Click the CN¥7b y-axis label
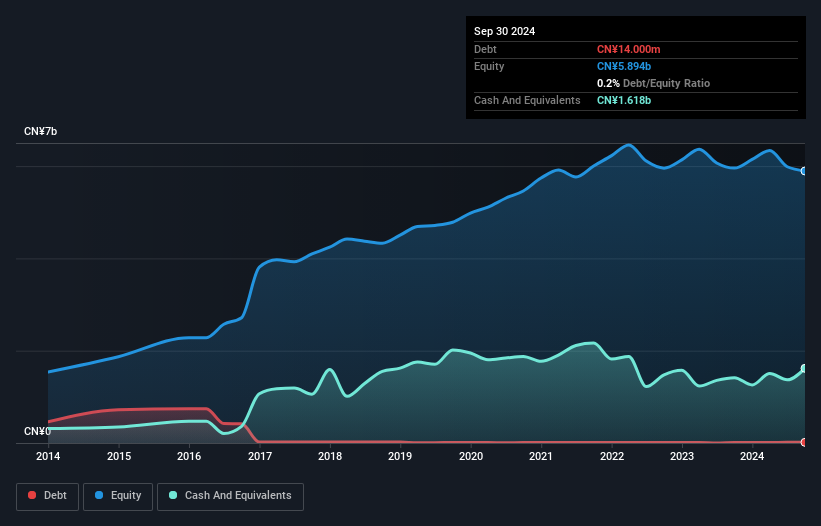The height and width of the screenshot is (526, 821). (x=40, y=131)
